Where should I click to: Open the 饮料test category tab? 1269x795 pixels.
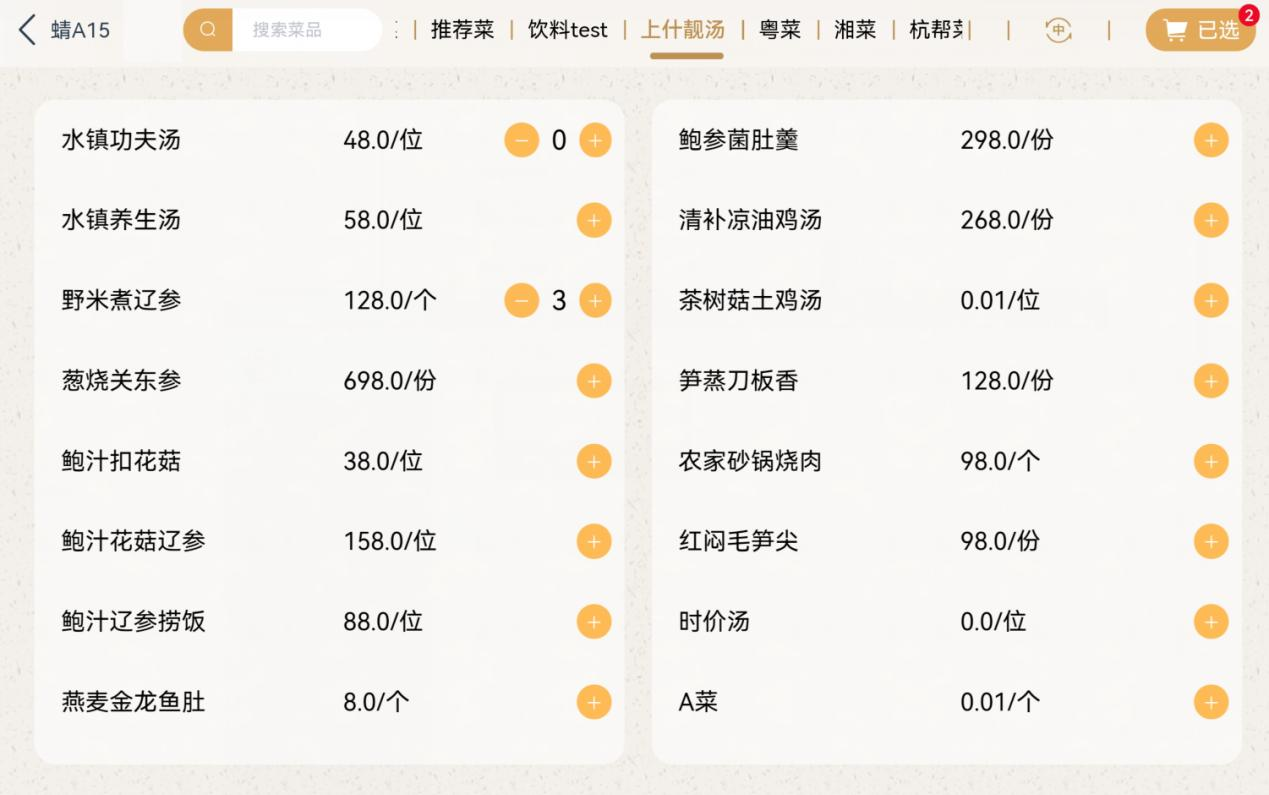coord(568,30)
